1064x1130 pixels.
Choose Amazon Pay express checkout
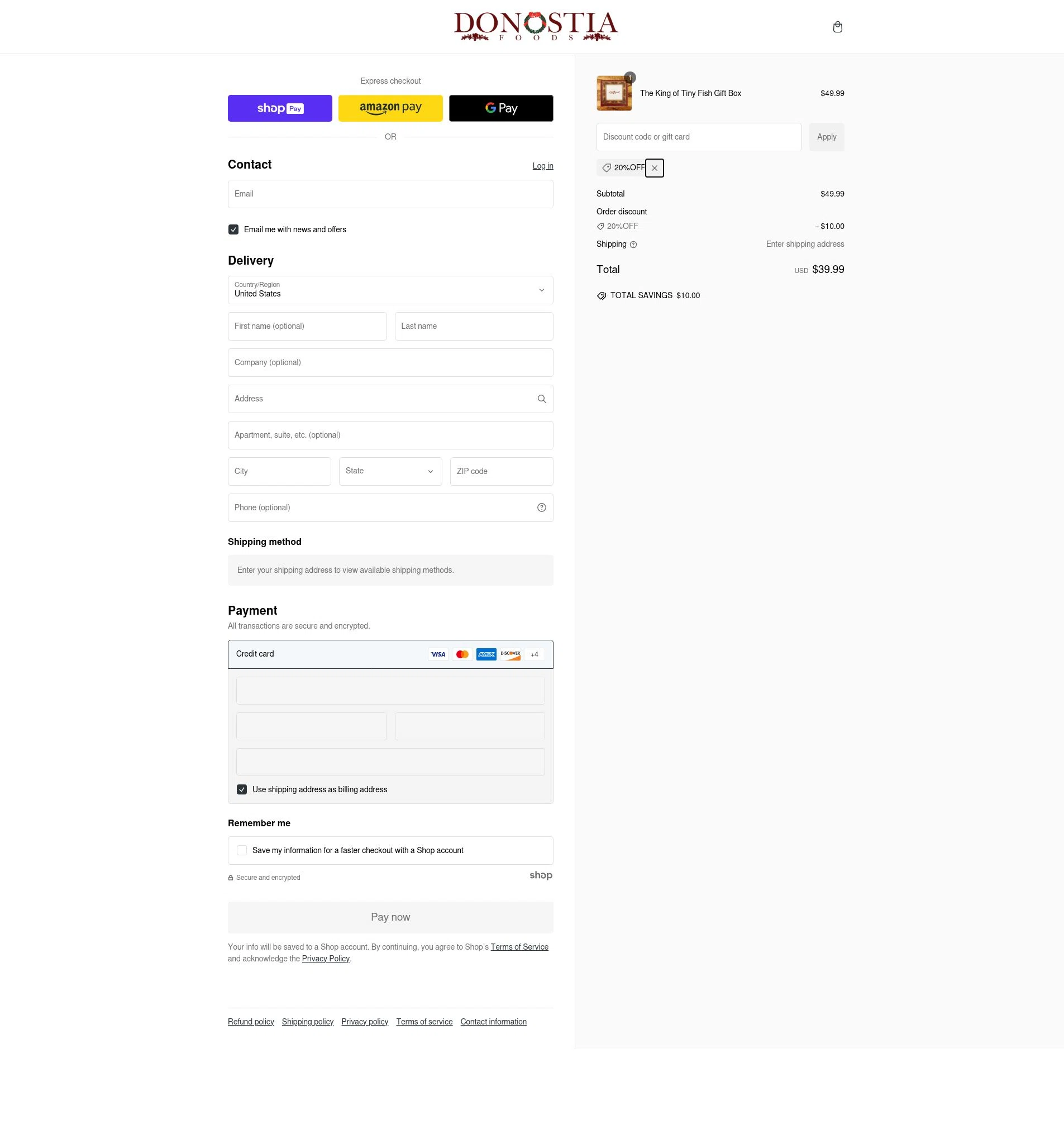[390, 108]
